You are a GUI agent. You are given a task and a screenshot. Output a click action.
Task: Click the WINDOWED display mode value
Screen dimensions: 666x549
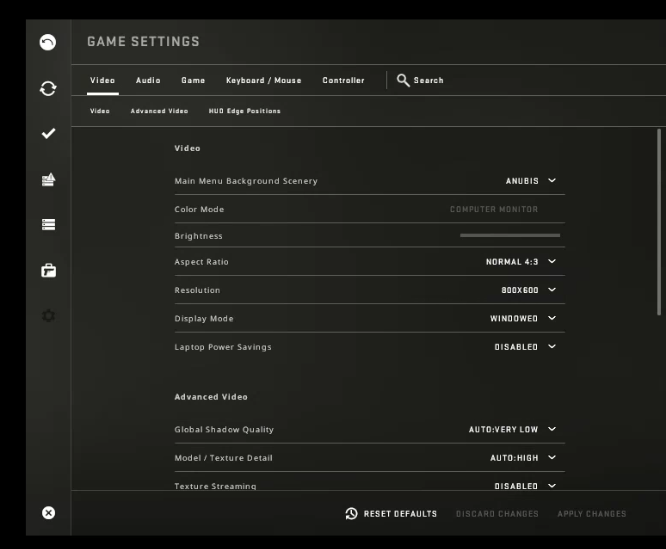514,319
